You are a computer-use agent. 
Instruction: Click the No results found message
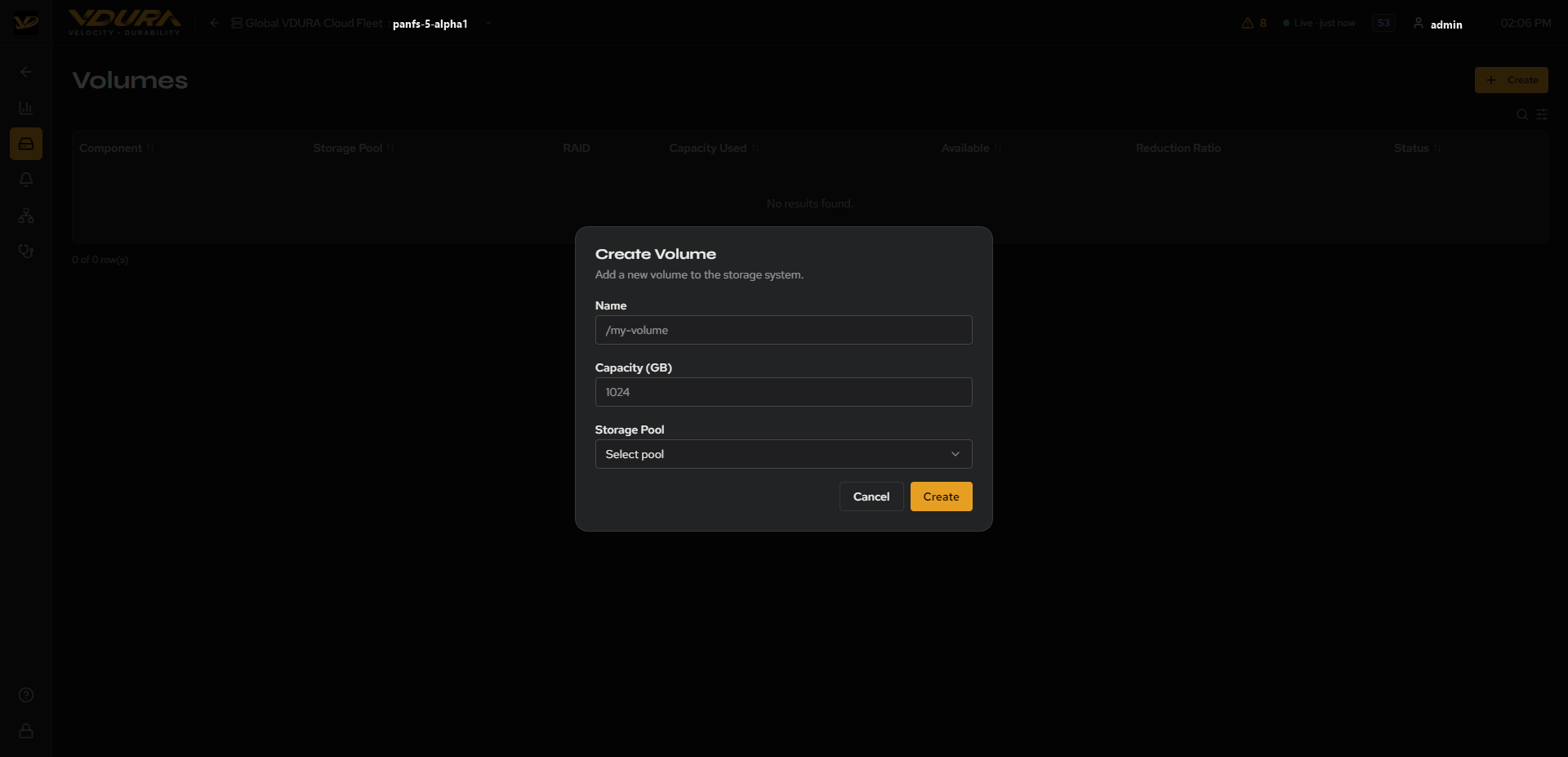tap(809, 203)
